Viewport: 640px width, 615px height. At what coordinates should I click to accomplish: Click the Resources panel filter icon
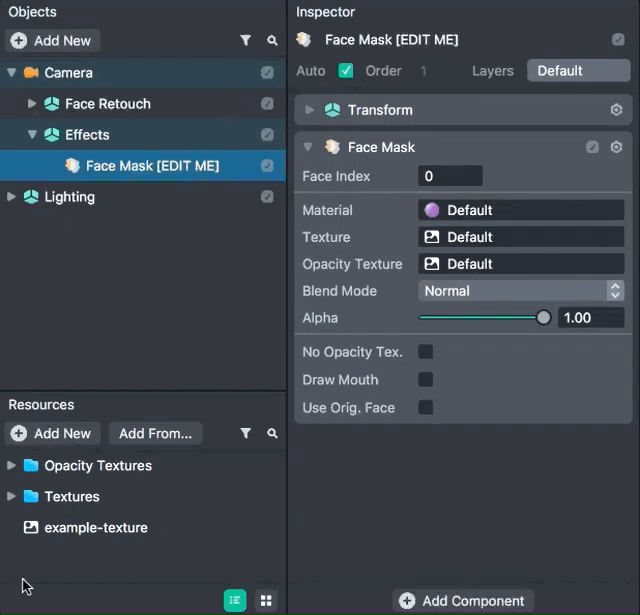tap(246, 434)
